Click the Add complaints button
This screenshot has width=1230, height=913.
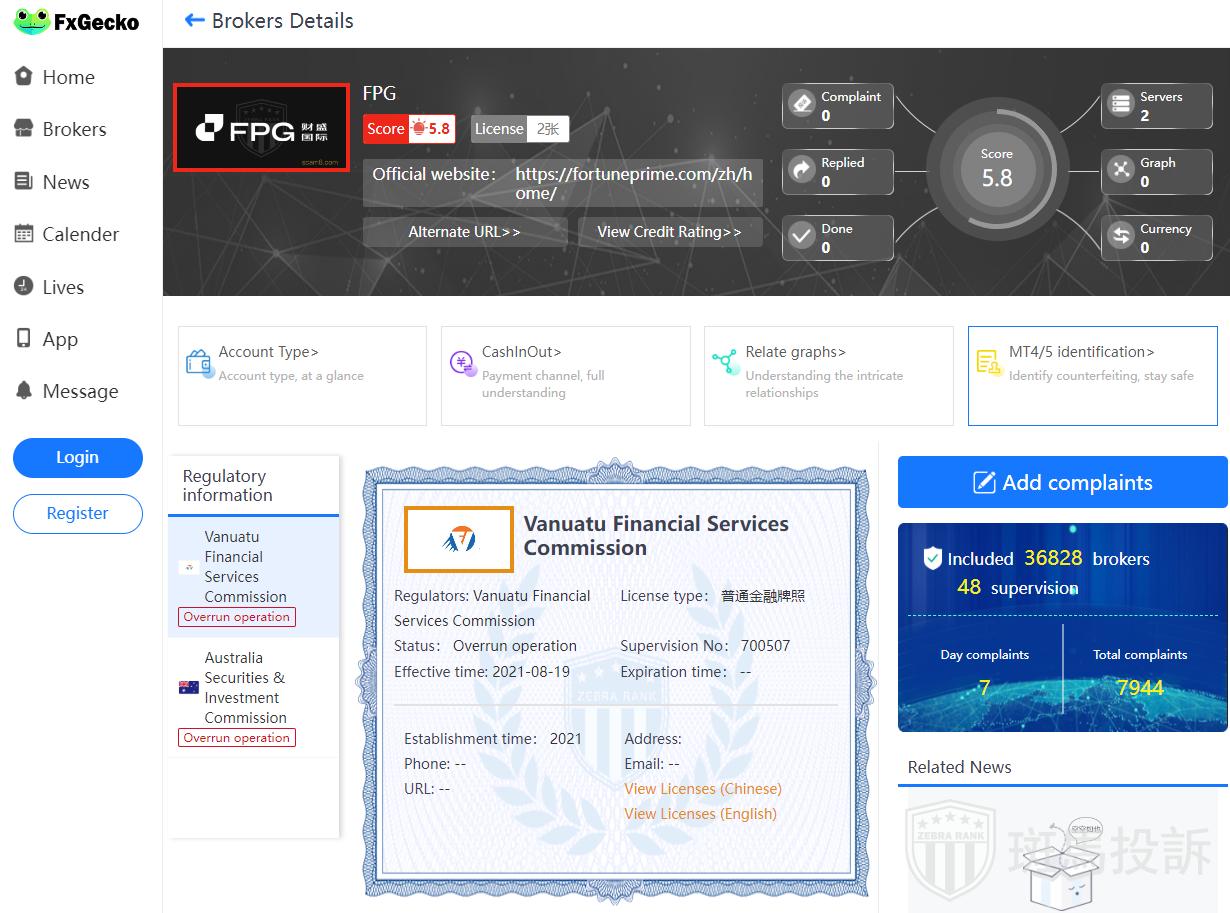[1062, 483]
